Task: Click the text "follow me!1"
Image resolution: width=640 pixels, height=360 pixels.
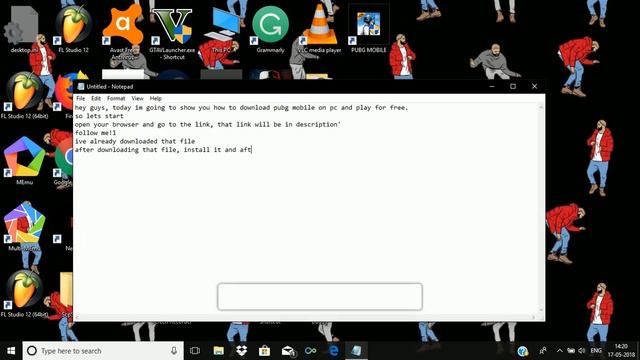Action: click(96, 133)
